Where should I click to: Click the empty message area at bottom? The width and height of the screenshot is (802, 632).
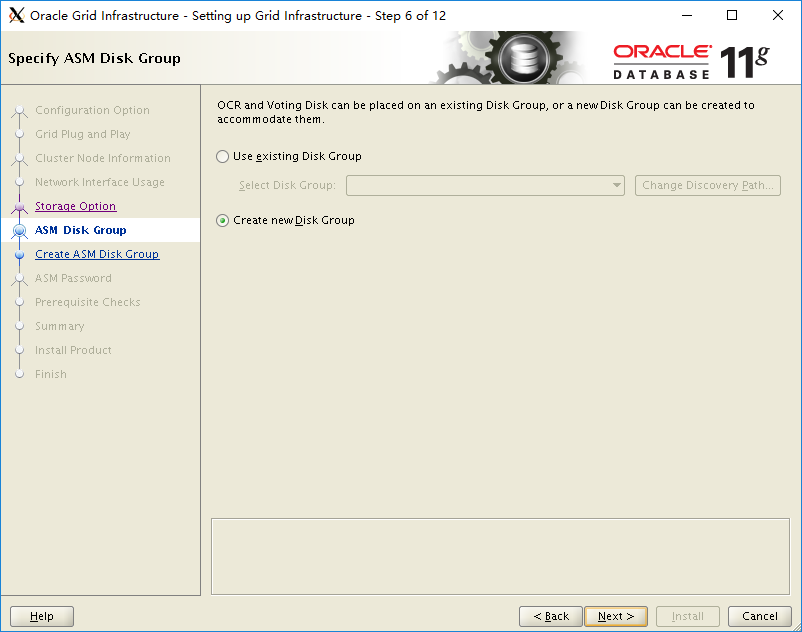(500, 556)
